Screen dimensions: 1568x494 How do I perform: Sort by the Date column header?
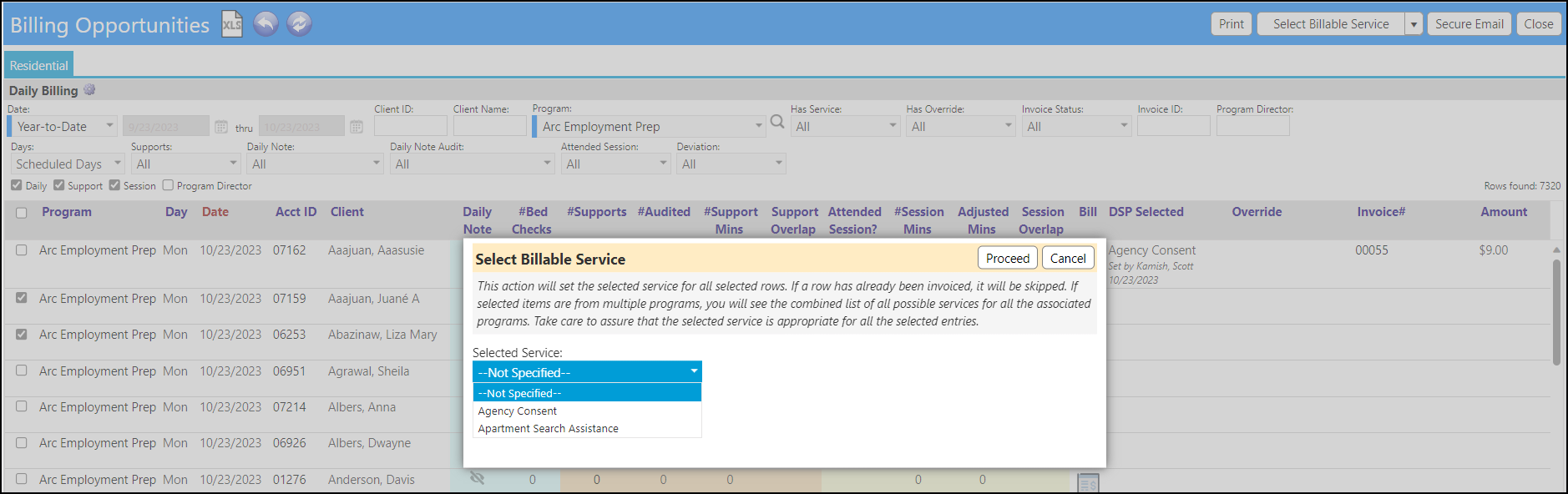coord(215,212)
